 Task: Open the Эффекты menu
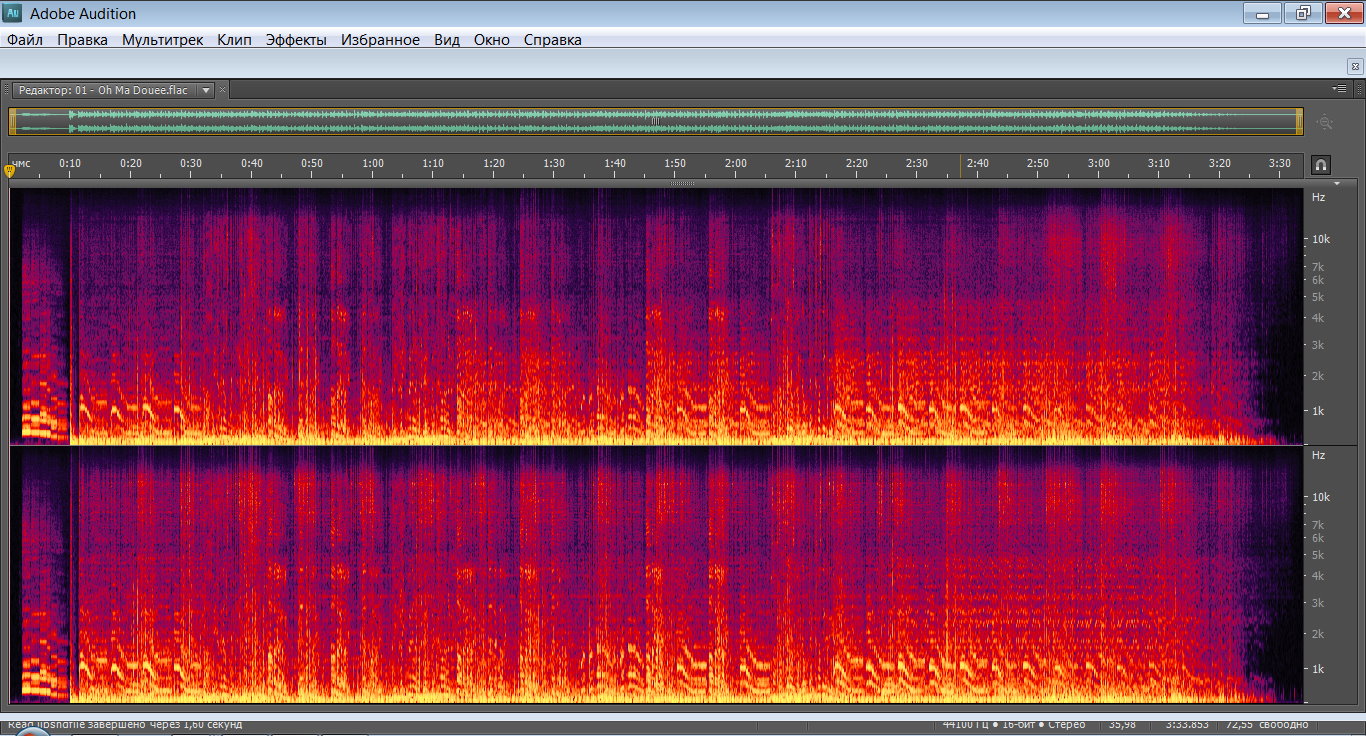coord(296,40)
